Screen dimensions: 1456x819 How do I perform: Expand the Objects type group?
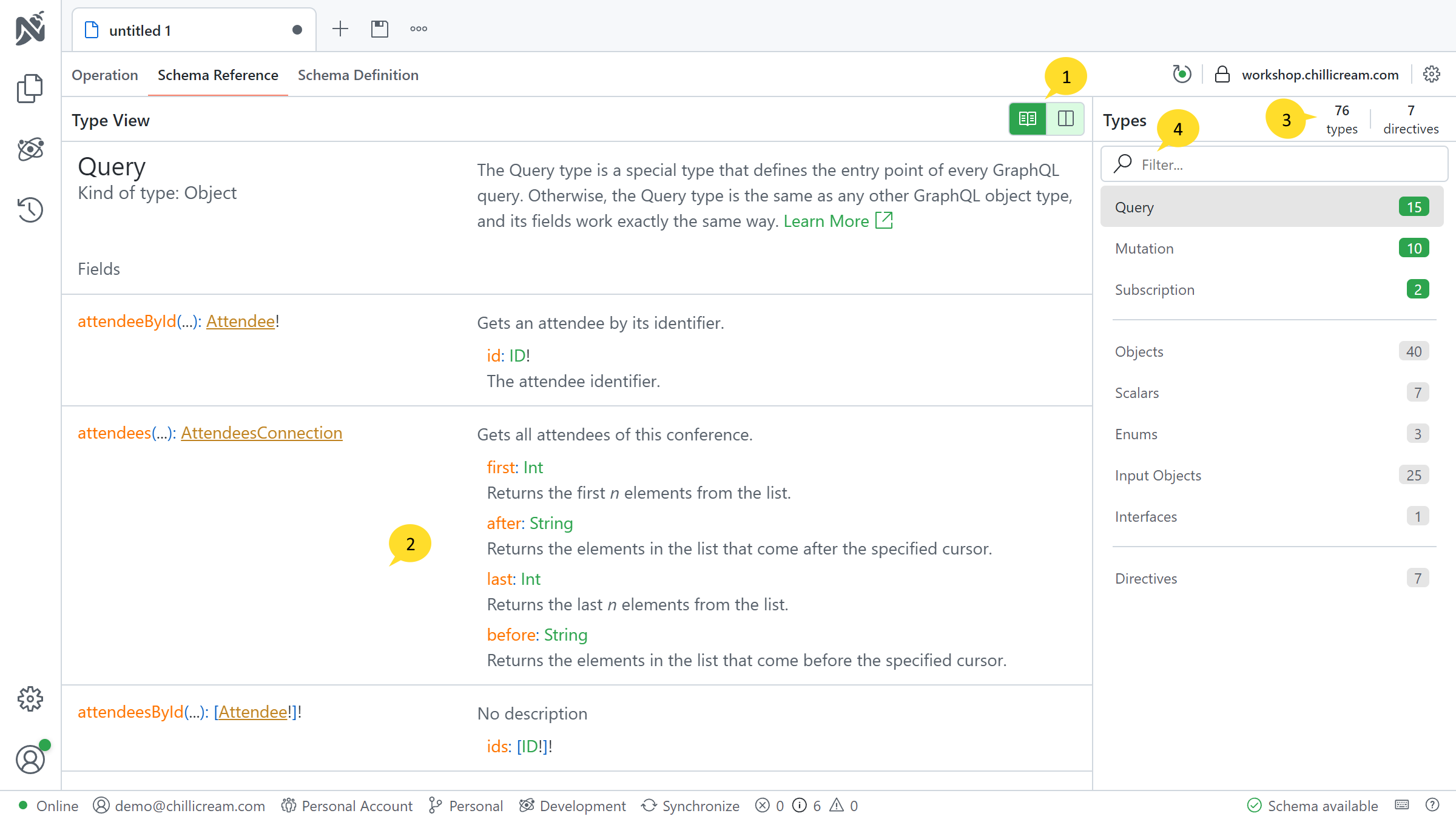(x=1139, y=352)
